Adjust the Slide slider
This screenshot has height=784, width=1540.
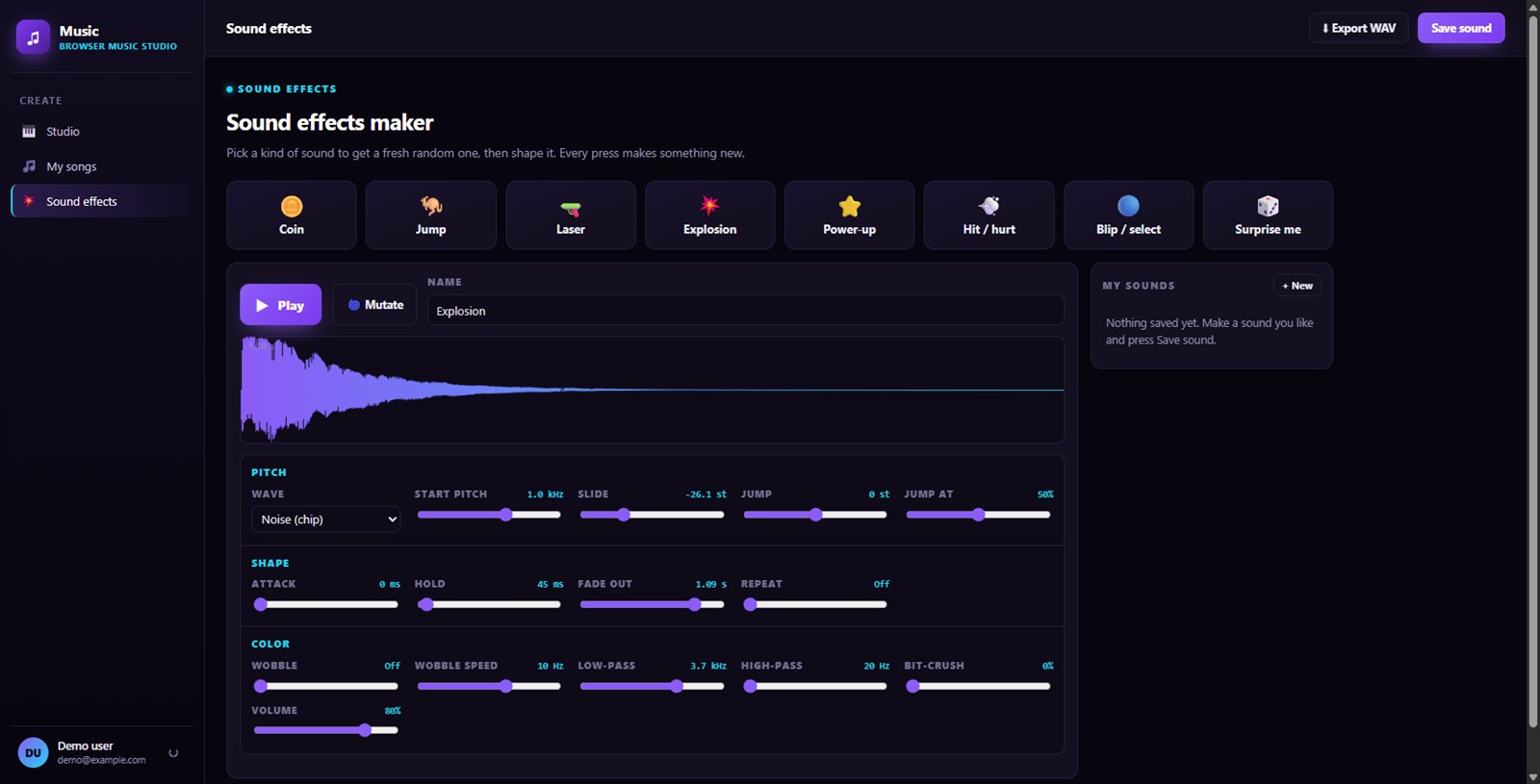point(652,515)
